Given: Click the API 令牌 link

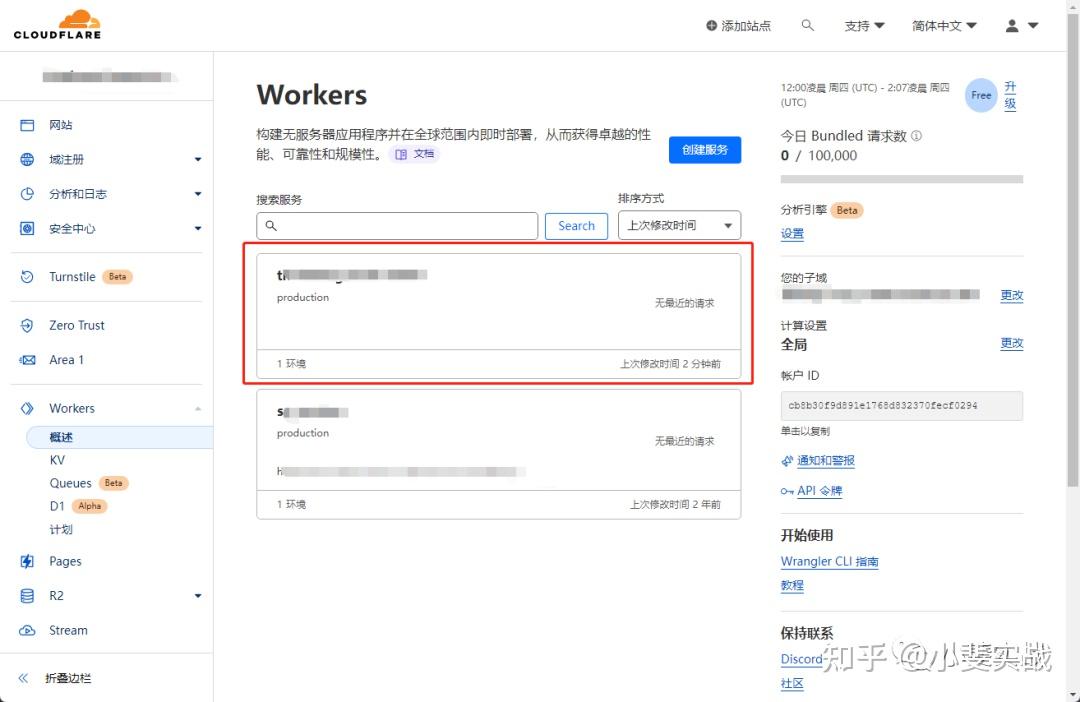Looking at the screenshot, I should (x=820, y=491).
